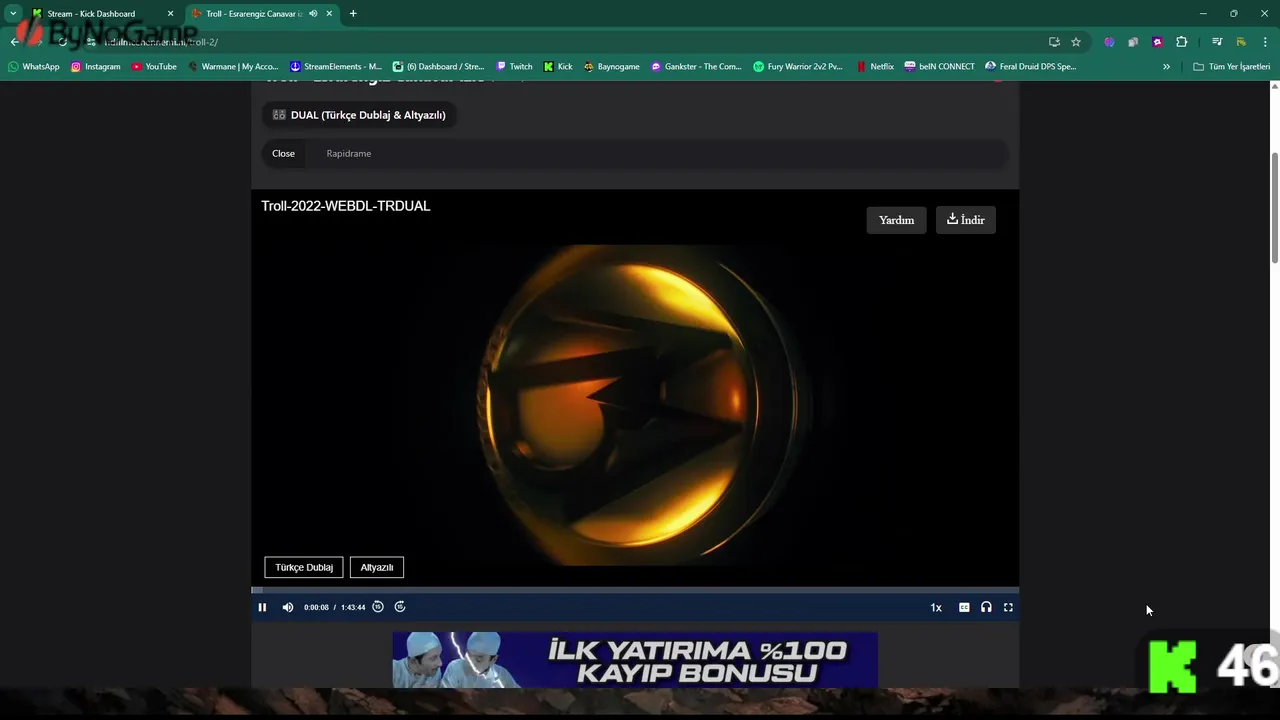Show more bookmarks chevron
This screenshot has width=1280, height=720.
point(1166,67)
